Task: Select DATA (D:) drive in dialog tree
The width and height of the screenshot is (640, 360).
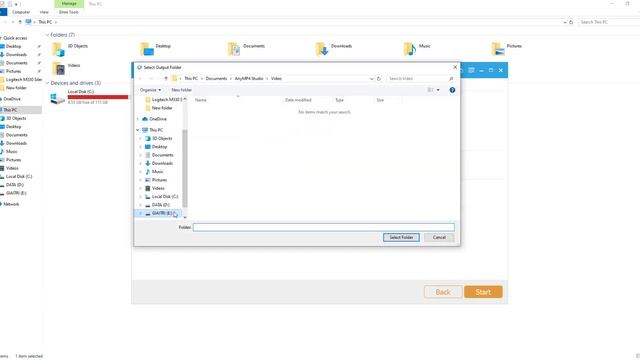Action: (x=160, y=205)
